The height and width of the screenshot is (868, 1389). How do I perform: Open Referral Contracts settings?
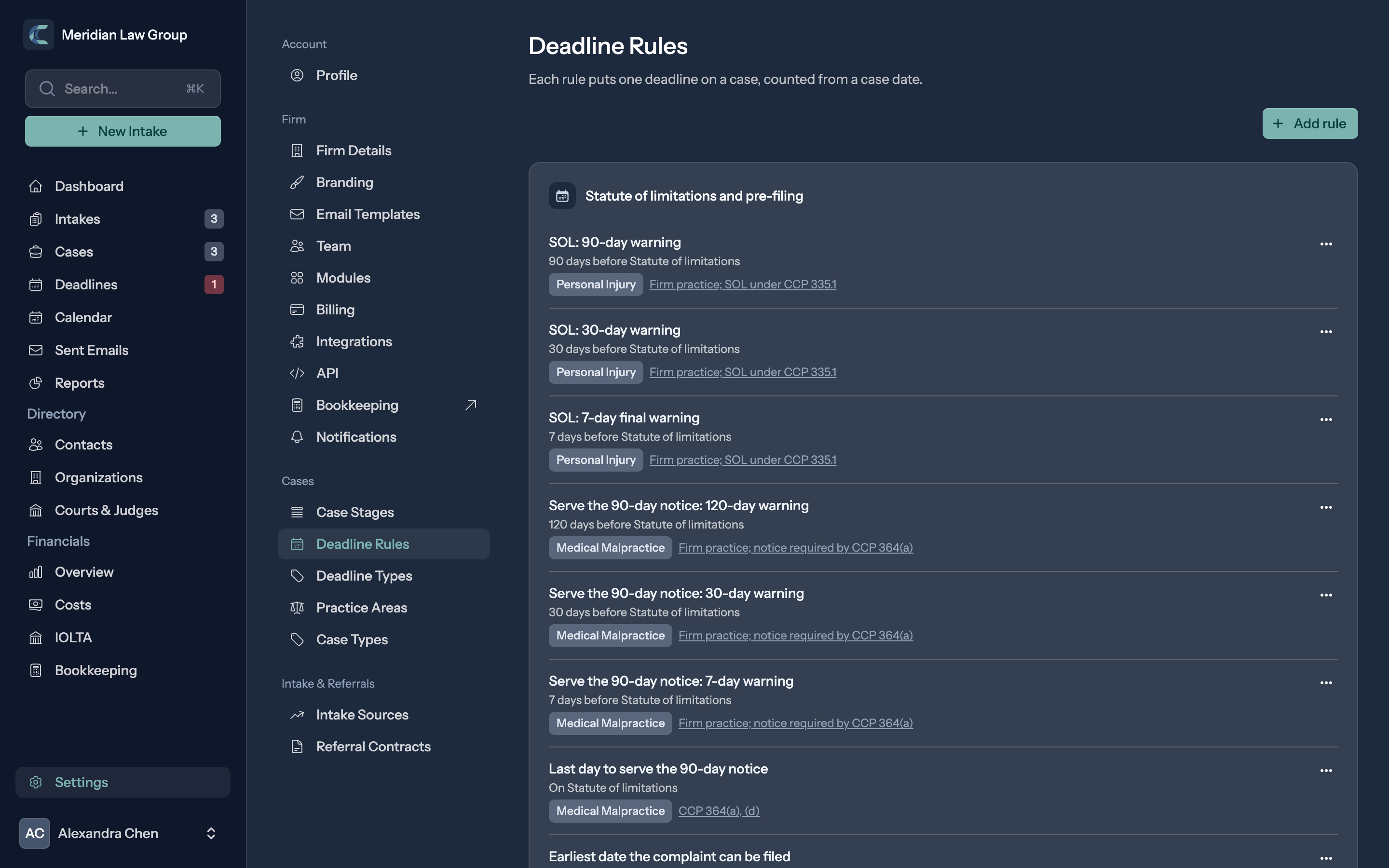383,746
